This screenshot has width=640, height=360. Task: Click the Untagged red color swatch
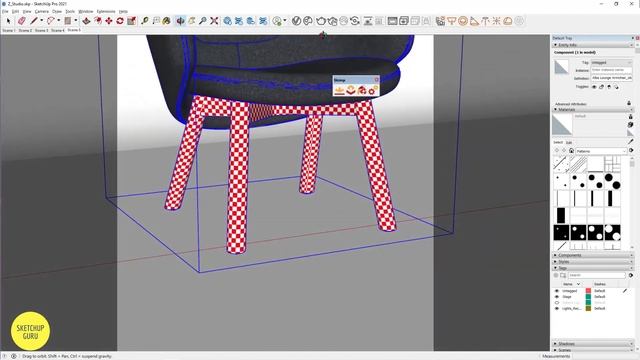(x=588, y=291)
